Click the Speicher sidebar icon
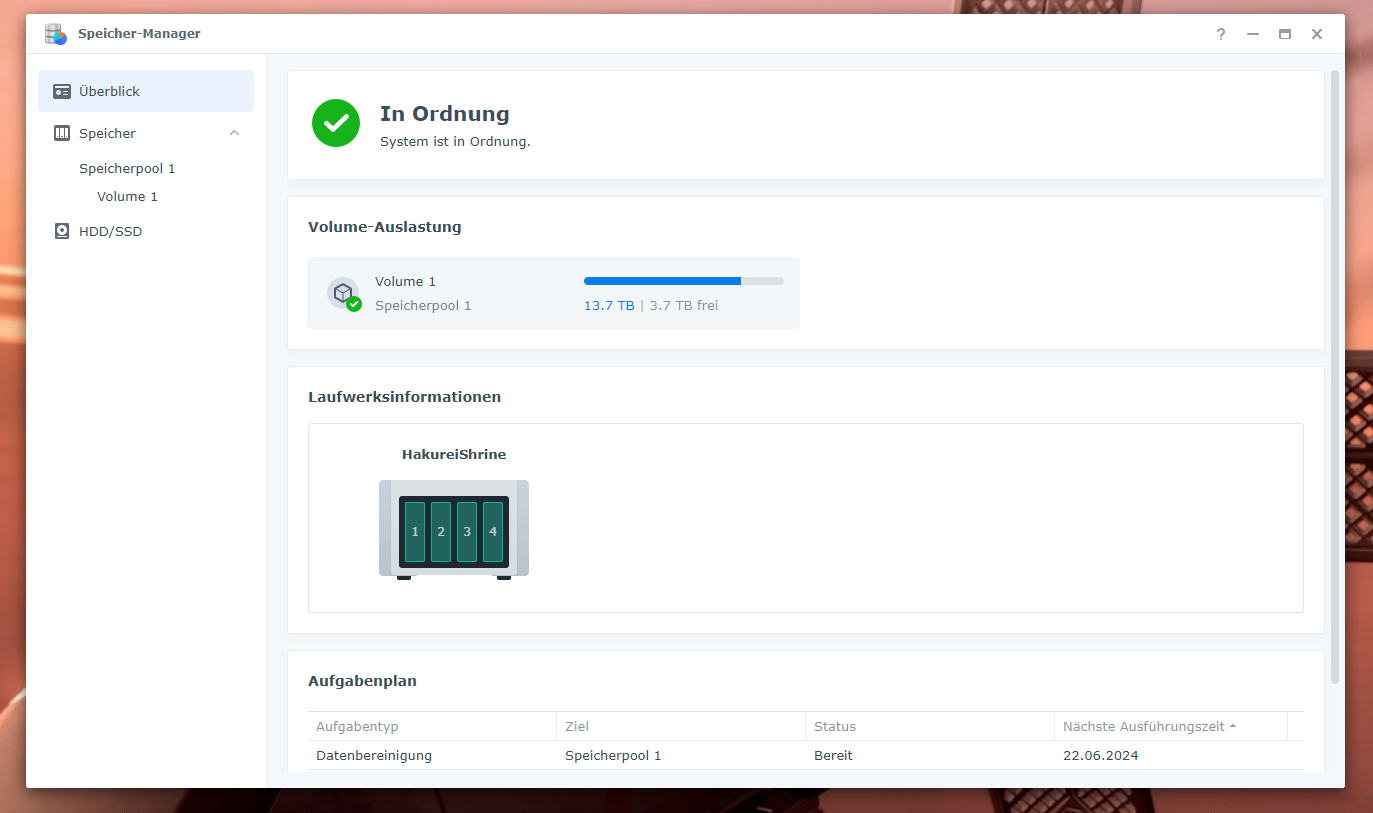The height and width of the screenshot is (813, 1373). [x=62, y=133]
